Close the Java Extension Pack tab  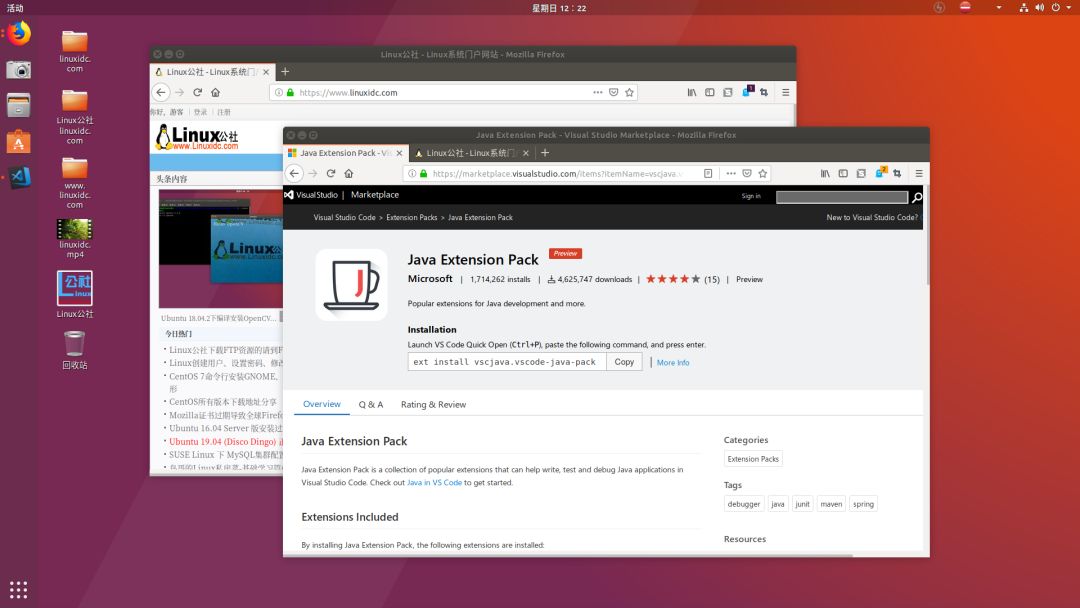(x=399, y=153)
